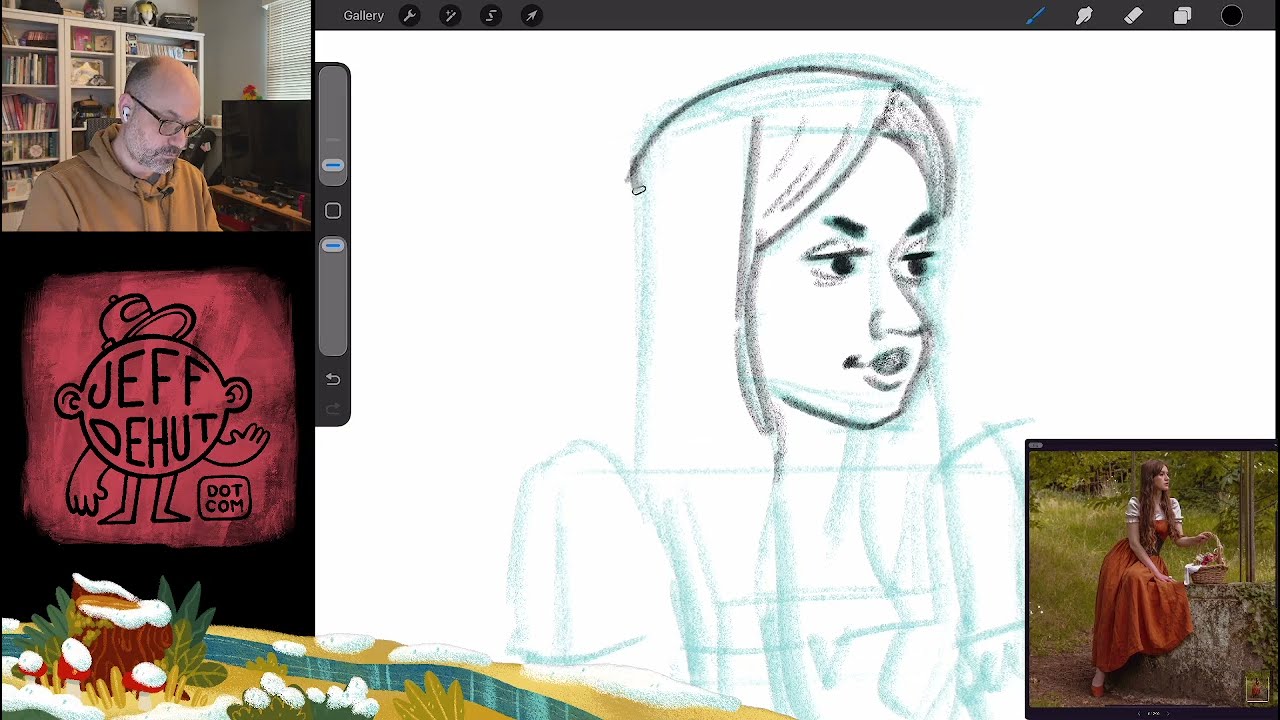Select the Brush paint tool
Image resolution: width=1280 pixels, height=720 pixels.
coord(1035,16)
